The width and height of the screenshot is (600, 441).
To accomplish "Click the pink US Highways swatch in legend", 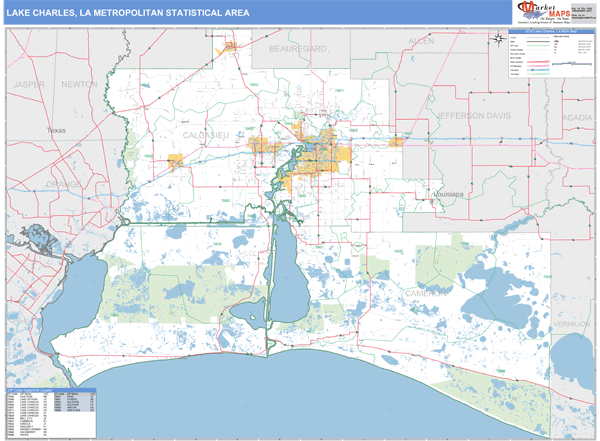I will coord(538,66).
